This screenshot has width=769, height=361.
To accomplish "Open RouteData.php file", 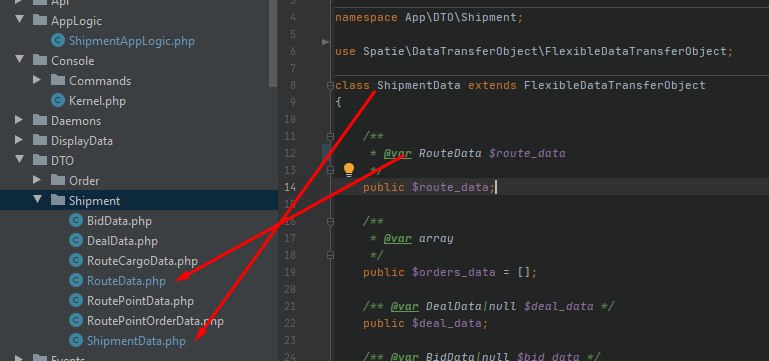I will tap(126, 281).
